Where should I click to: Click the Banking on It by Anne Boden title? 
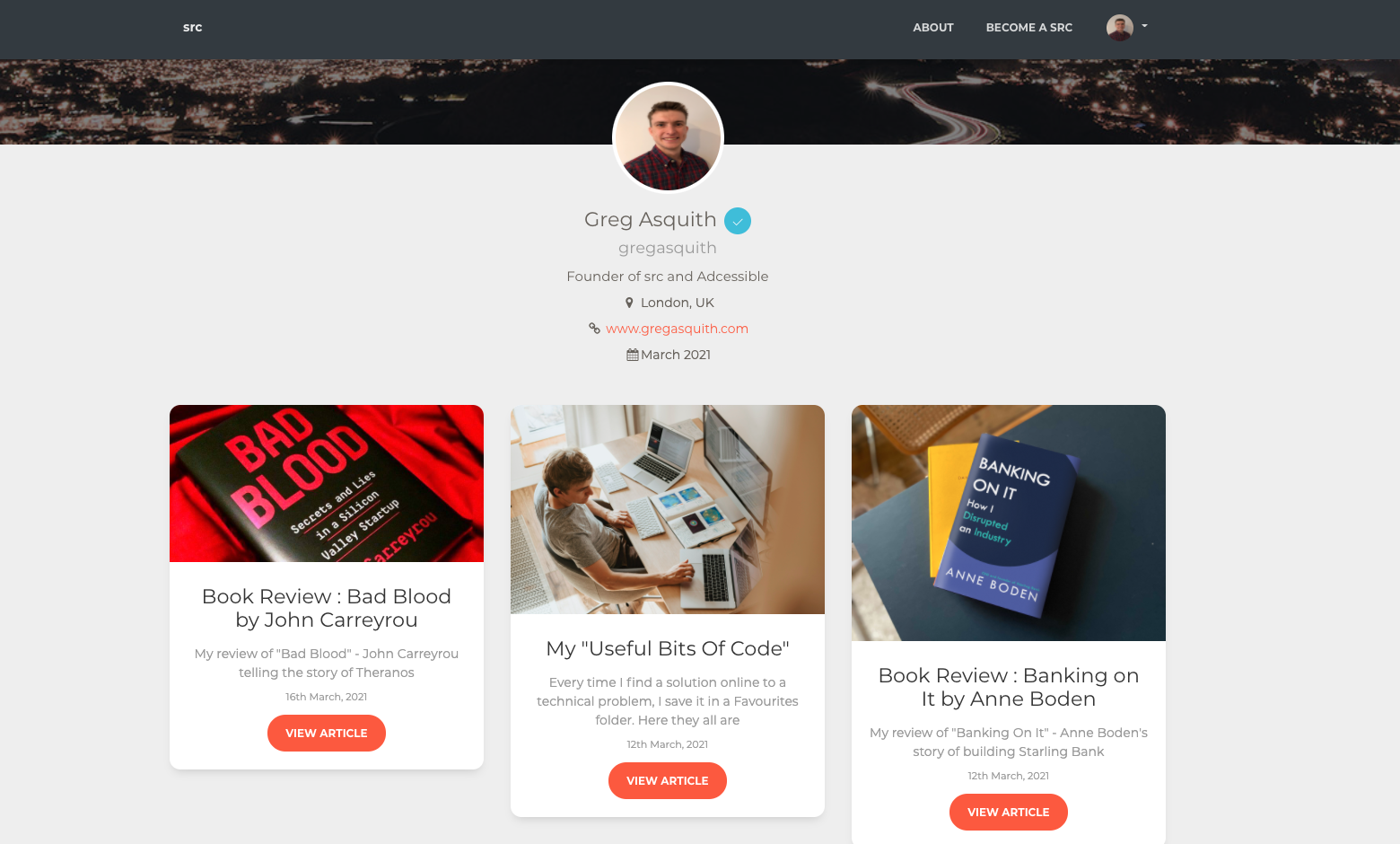click(1009, 687)
